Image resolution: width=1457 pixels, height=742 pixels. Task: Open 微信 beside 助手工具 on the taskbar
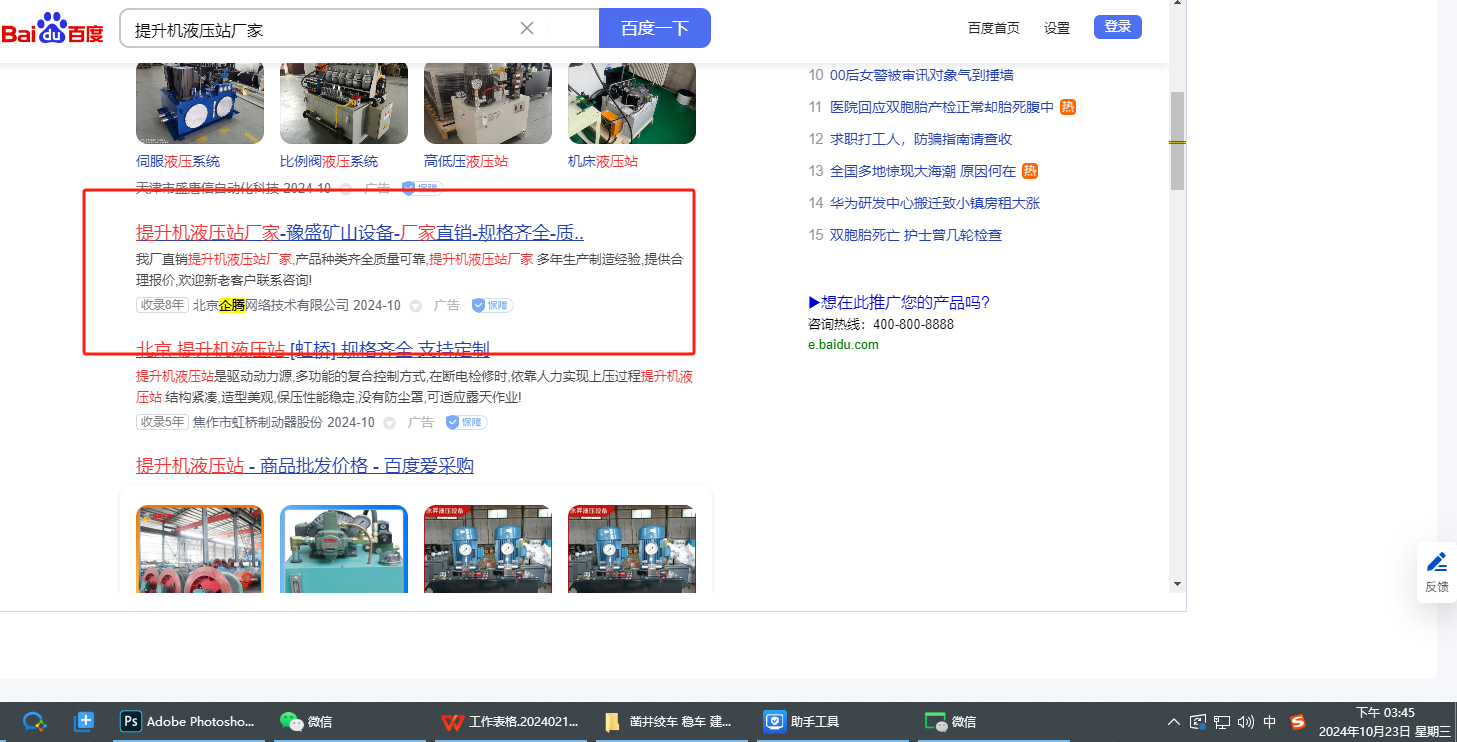994,721
